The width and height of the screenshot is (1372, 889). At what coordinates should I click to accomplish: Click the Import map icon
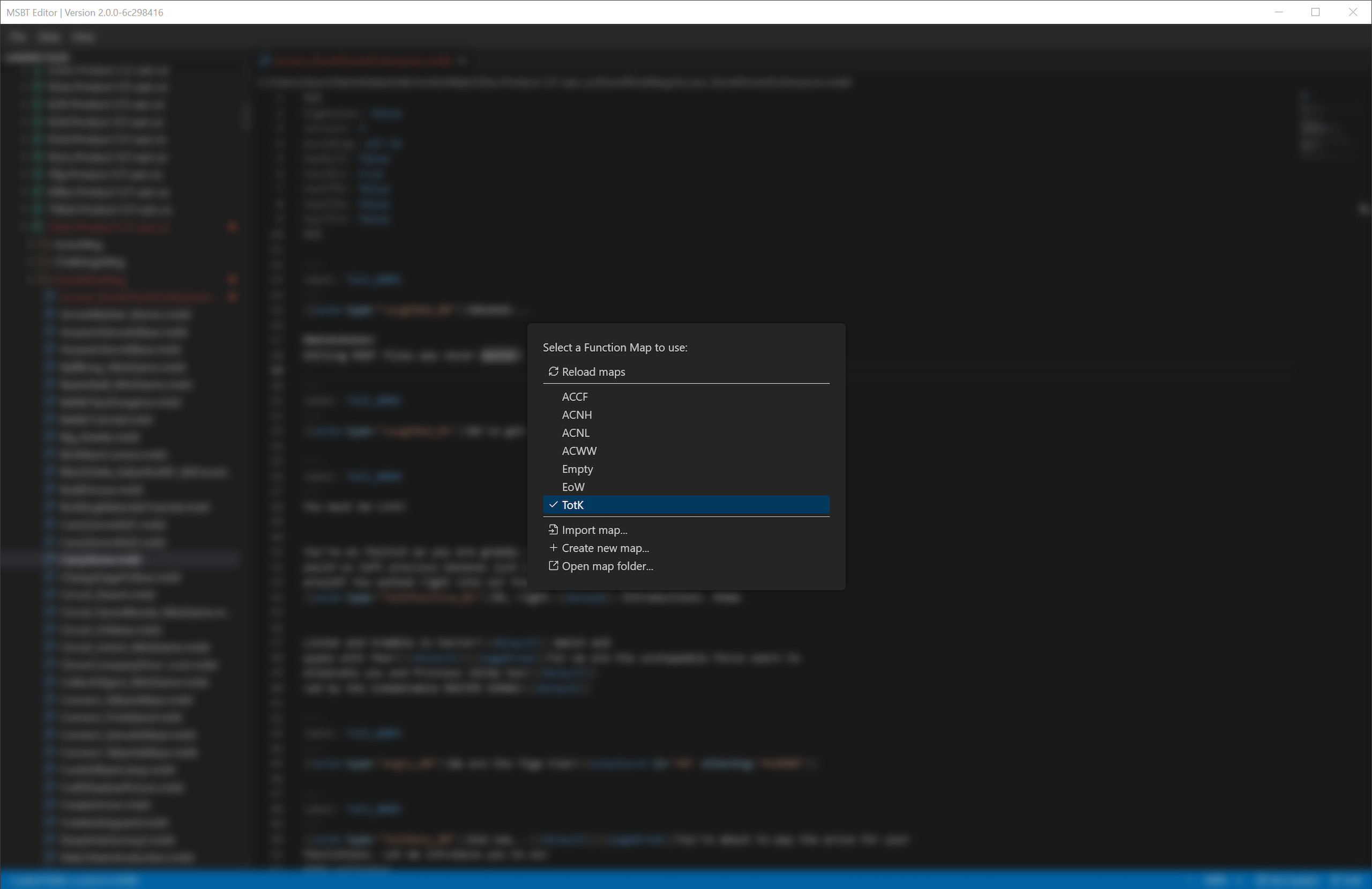(x=553, y=529)
